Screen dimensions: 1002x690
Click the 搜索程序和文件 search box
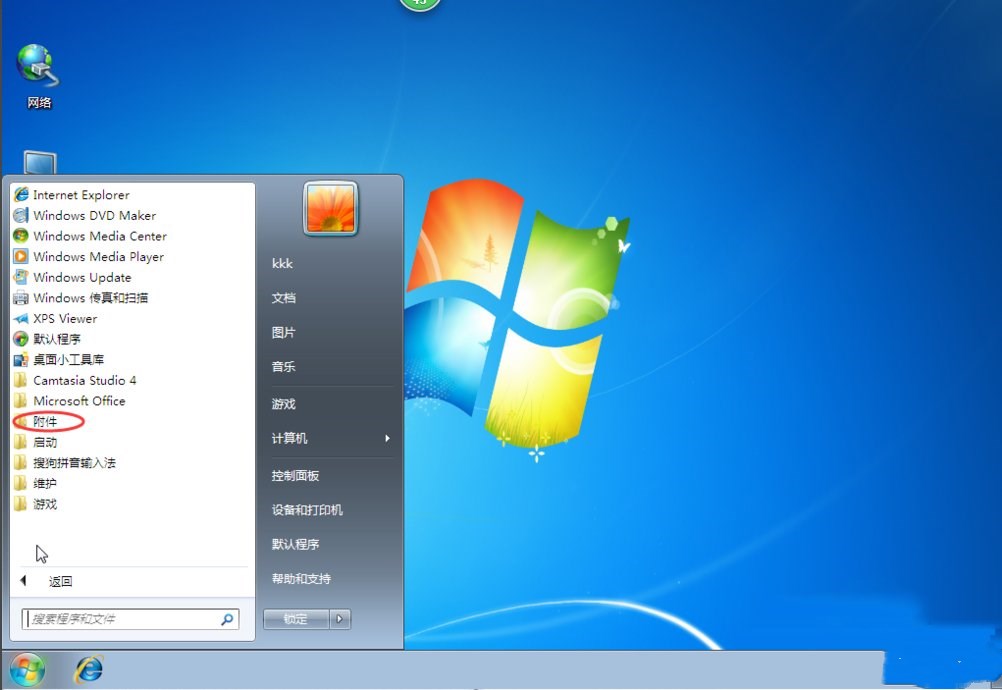click(130, 619)
